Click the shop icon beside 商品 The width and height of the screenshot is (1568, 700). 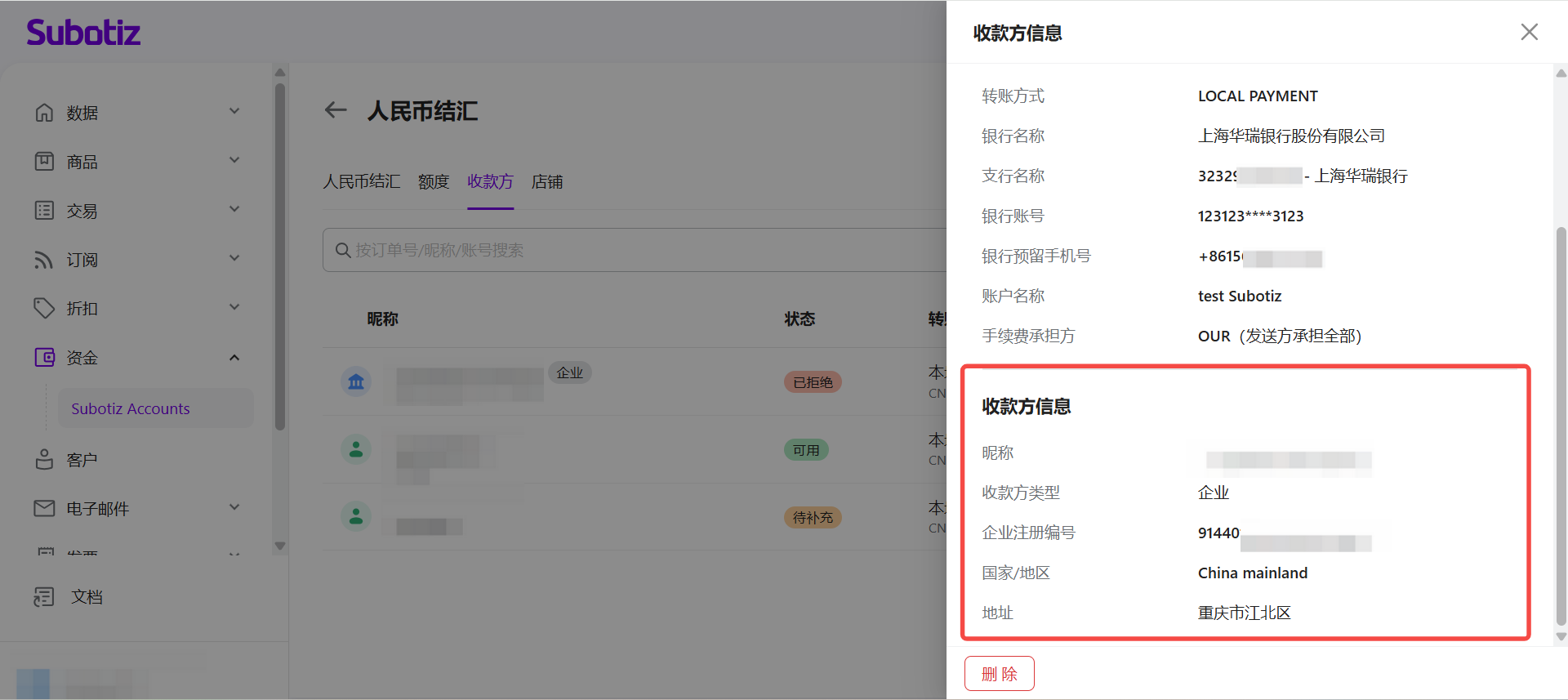click(x=44, y=162)
